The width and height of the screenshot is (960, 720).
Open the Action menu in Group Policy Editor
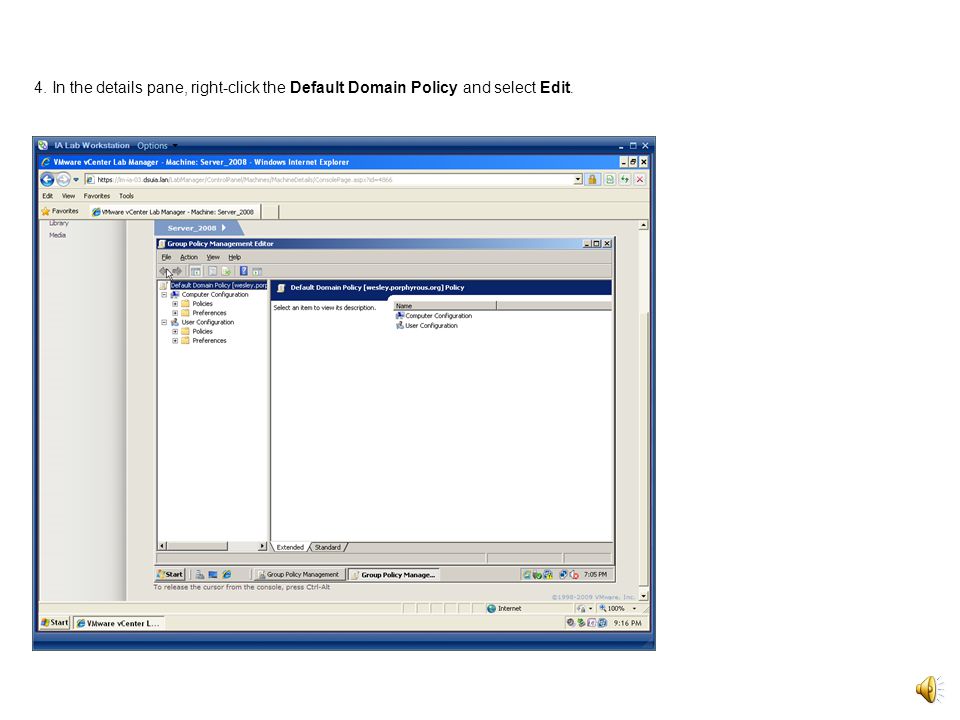pos(189,257)
